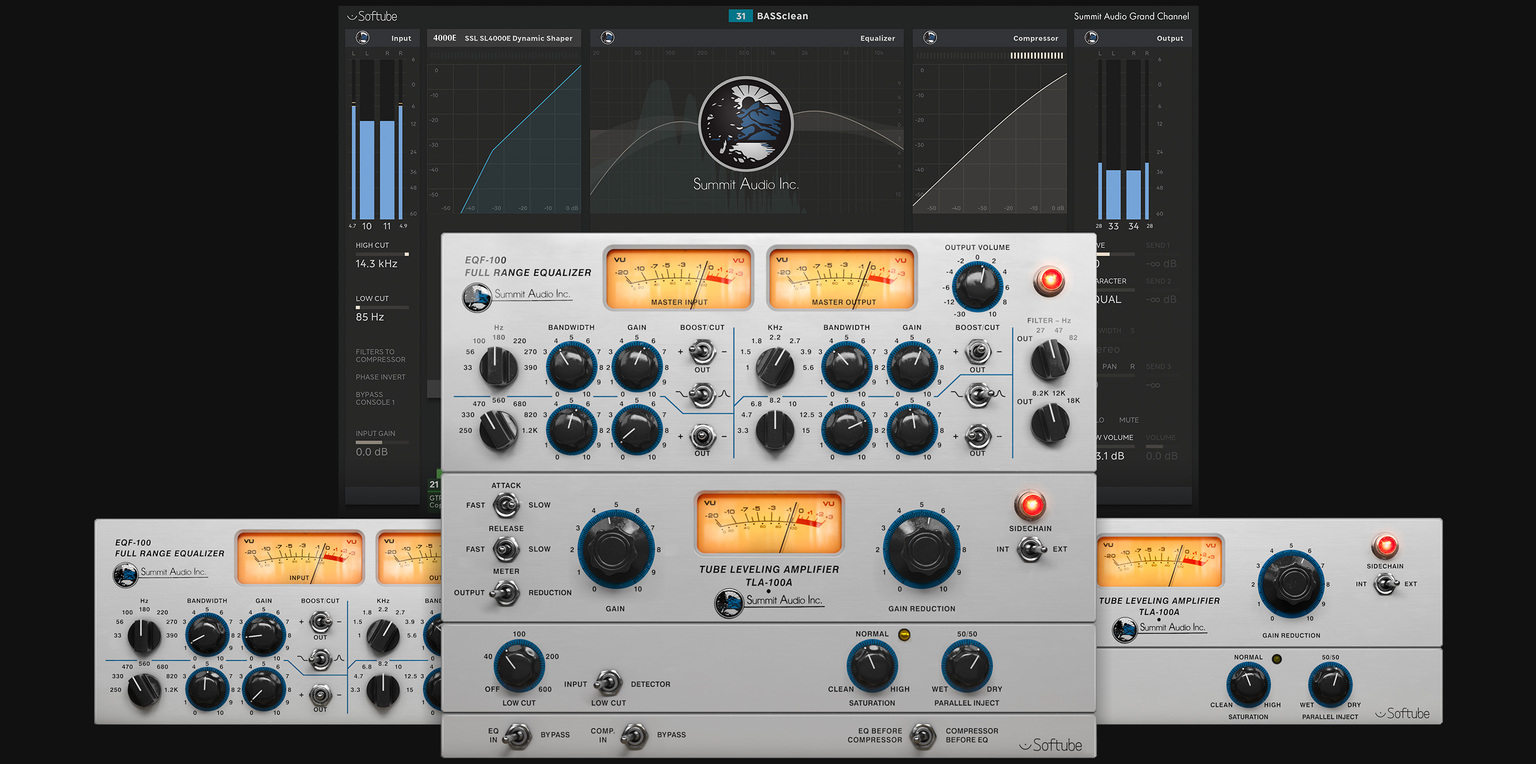Click the Softube logo in top-left corner

372,16
